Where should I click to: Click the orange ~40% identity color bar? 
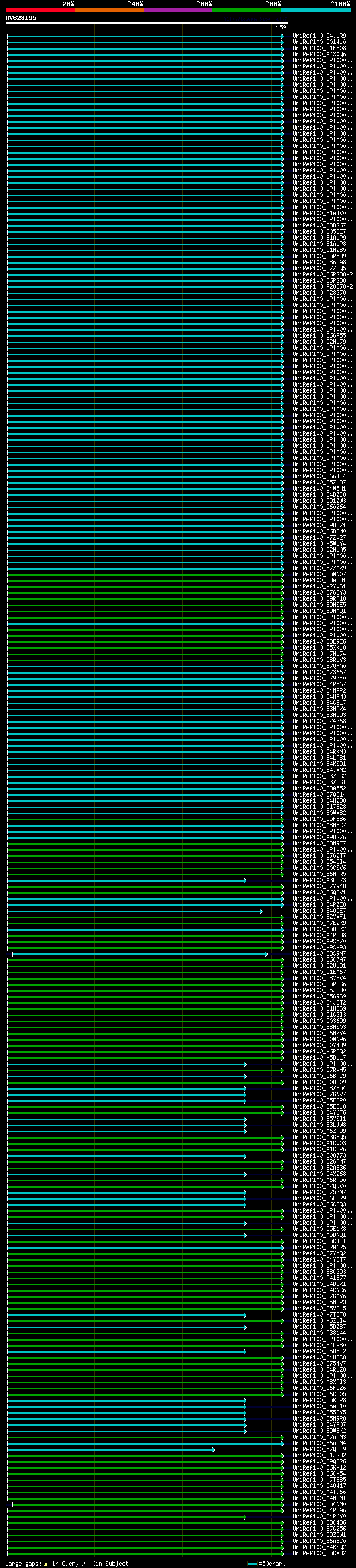coord(109,10)
